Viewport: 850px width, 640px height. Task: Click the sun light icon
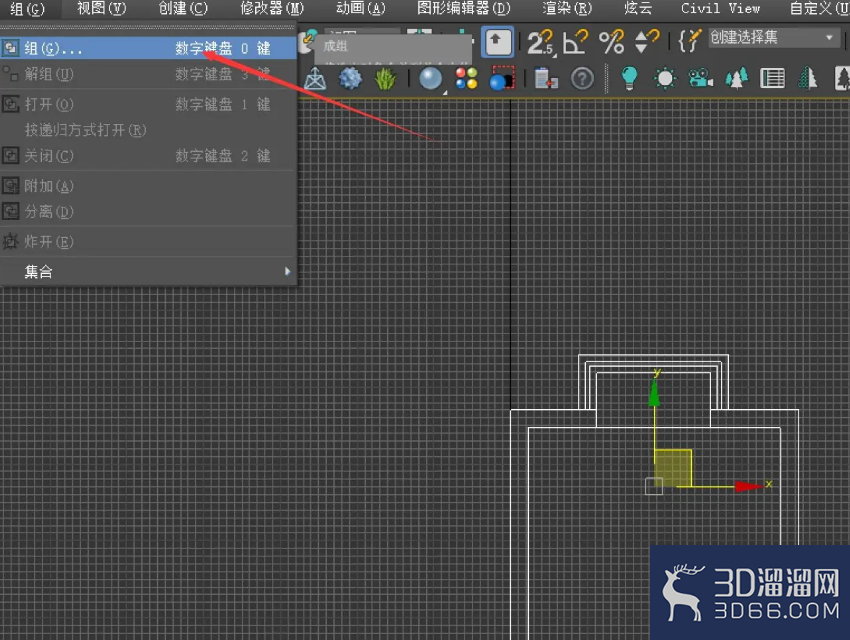(x=665, y=79)
